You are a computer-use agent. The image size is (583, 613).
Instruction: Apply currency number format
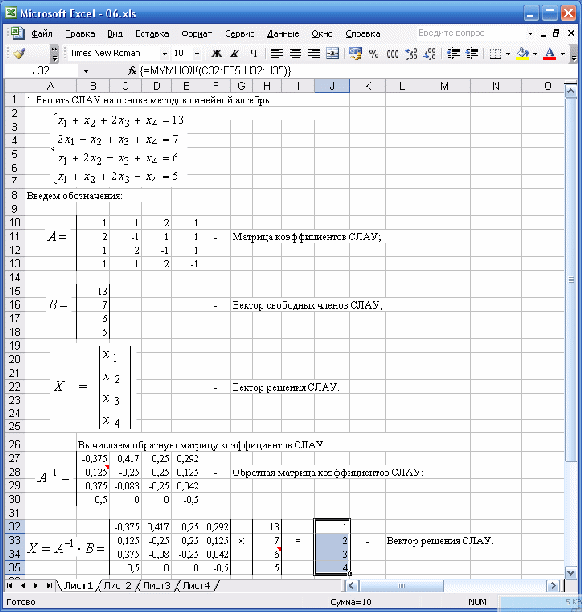[355, 54]
